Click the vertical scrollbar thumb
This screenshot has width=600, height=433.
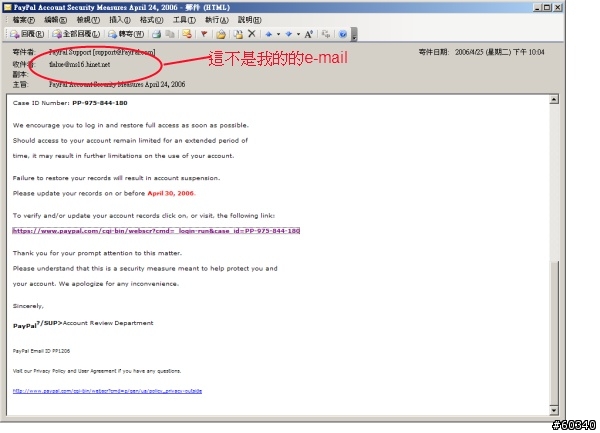554,332
